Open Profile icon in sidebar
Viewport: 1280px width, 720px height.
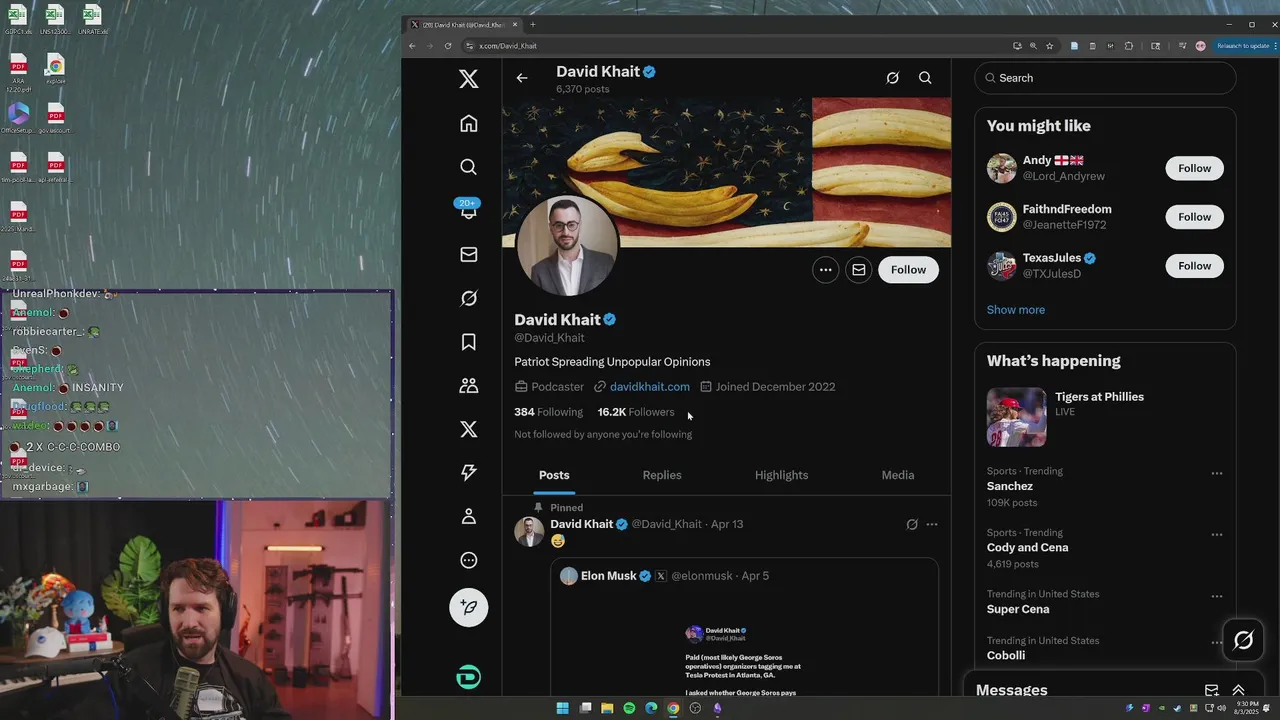[469, 517]
